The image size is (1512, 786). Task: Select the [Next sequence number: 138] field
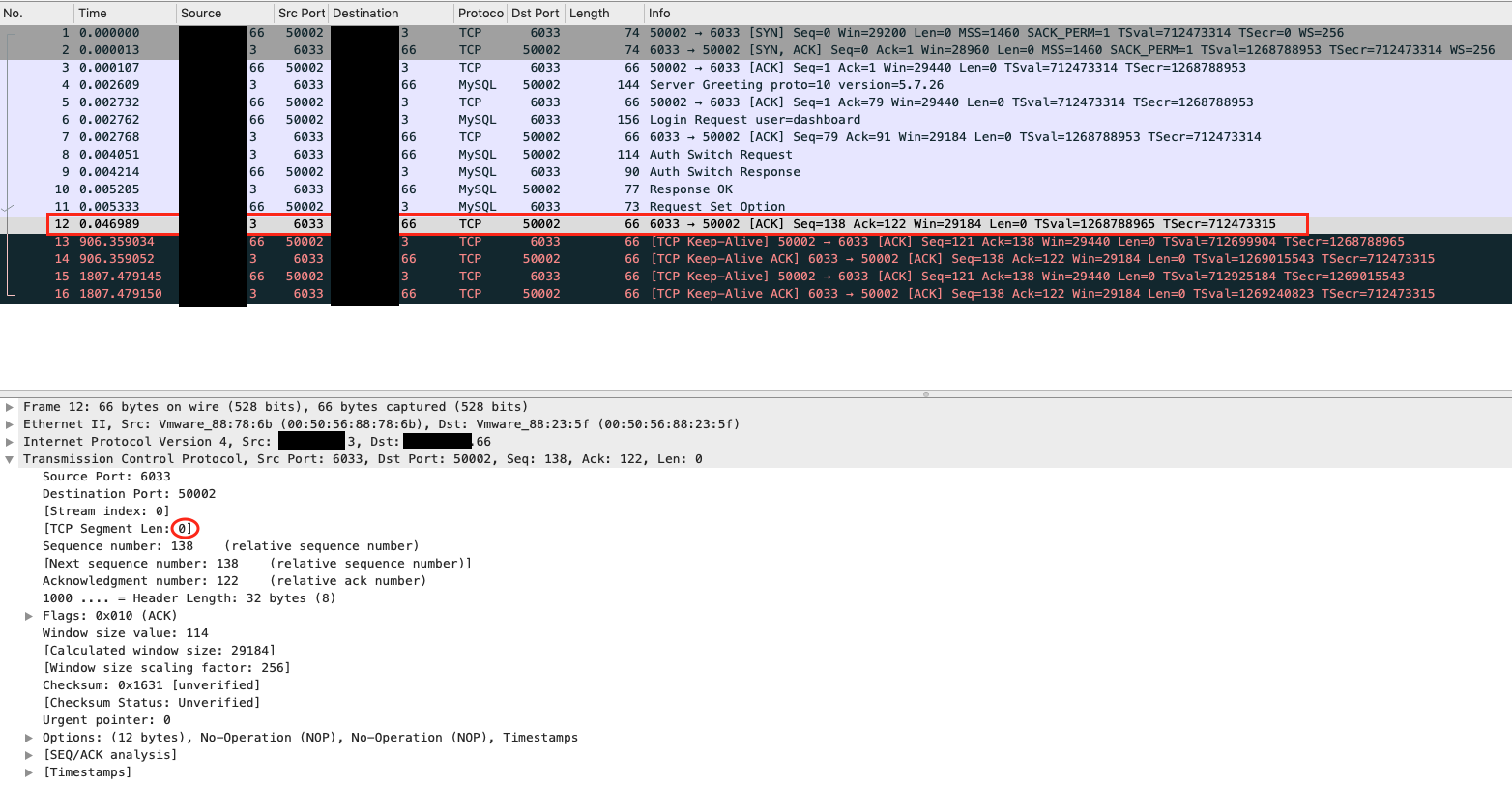click(257, 564)
